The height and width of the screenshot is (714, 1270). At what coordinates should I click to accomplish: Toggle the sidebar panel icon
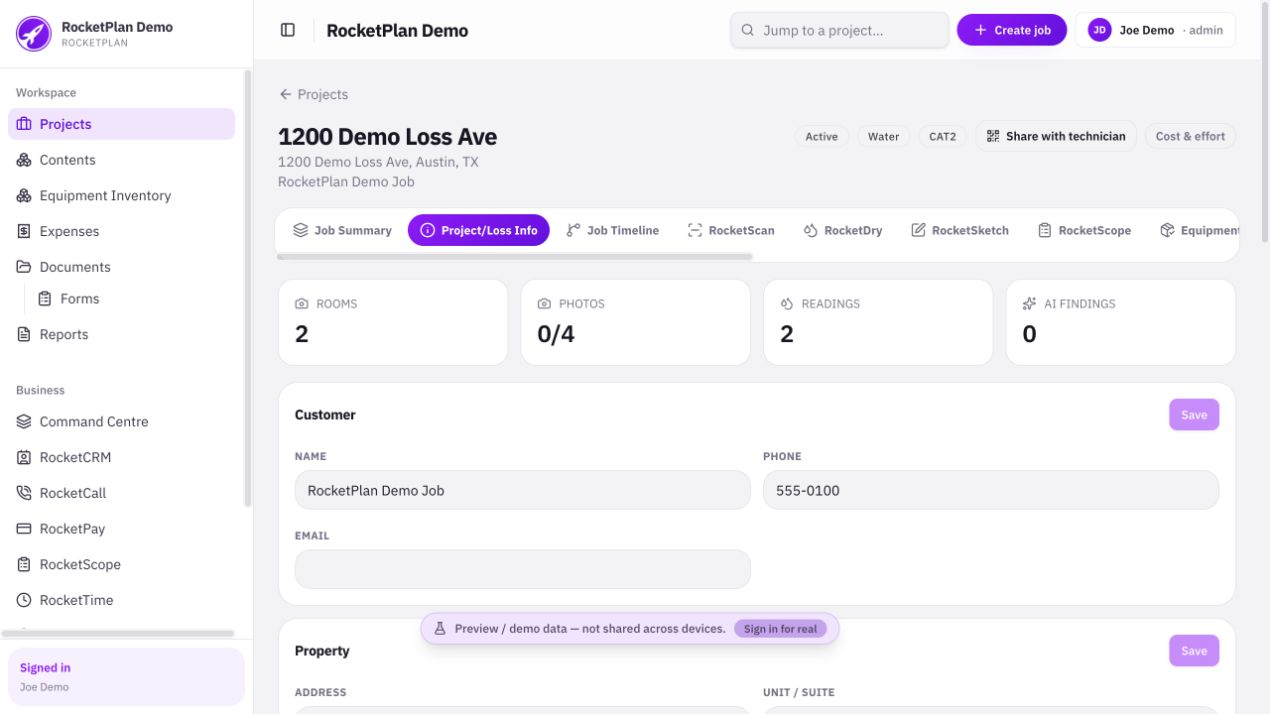click(x=288, y=30)
